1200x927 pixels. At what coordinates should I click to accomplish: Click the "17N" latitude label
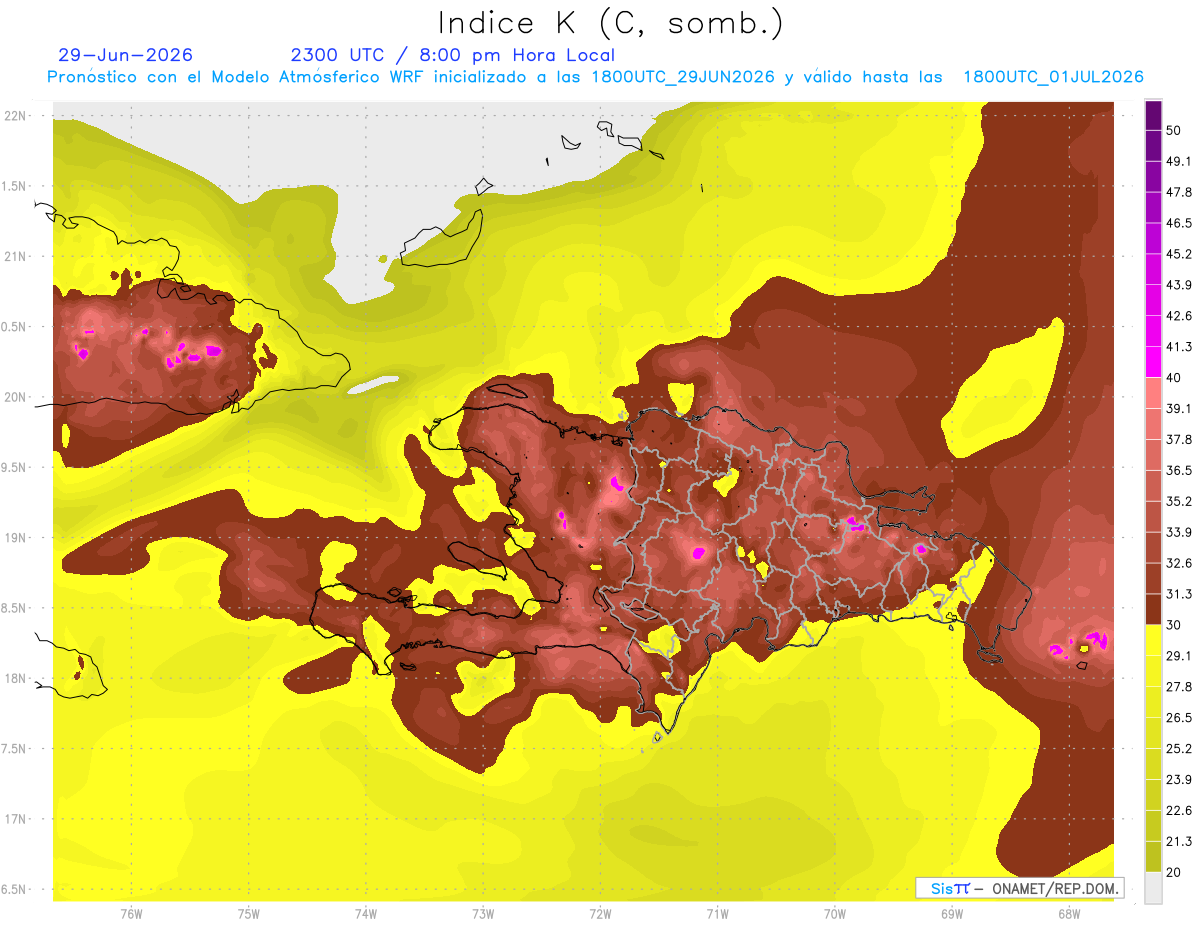17,819
